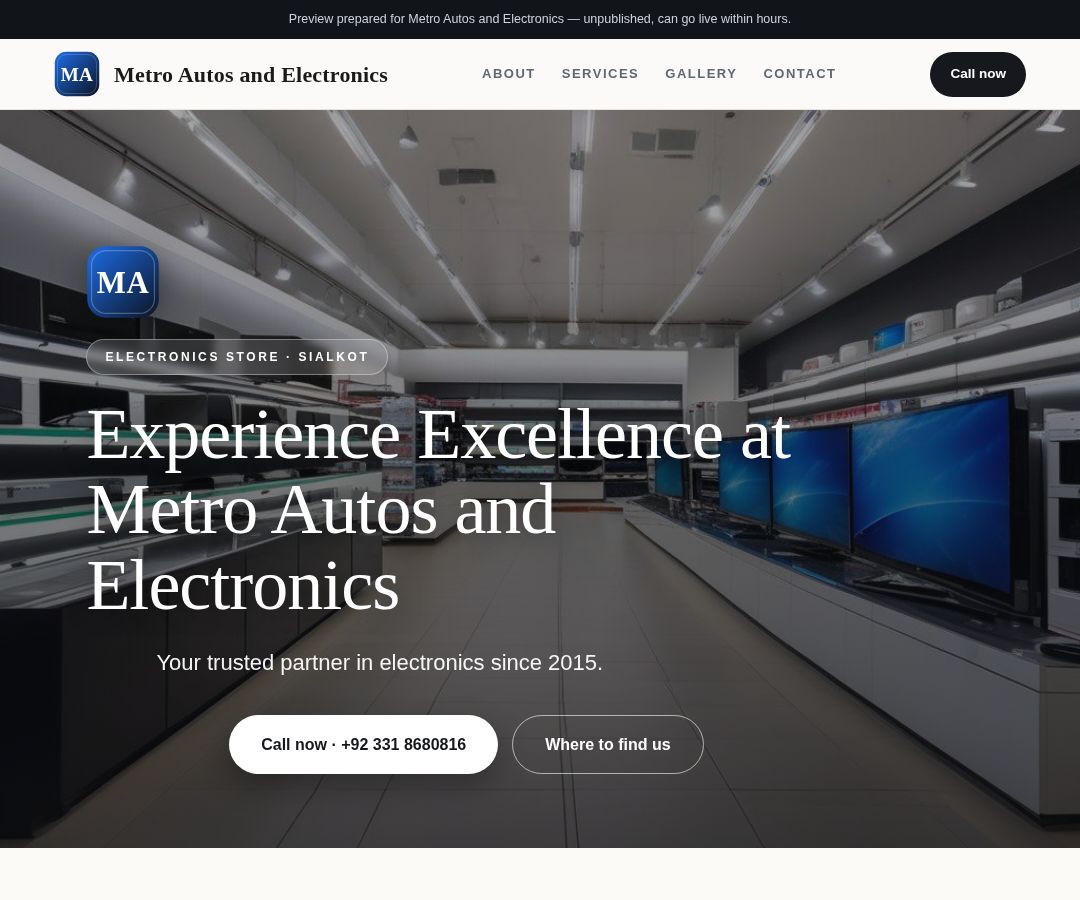Click the trusted partner since 2015 tagline
Image resolution: width=1080 pixels, height=900 pixels.
[x=380, y=662]
